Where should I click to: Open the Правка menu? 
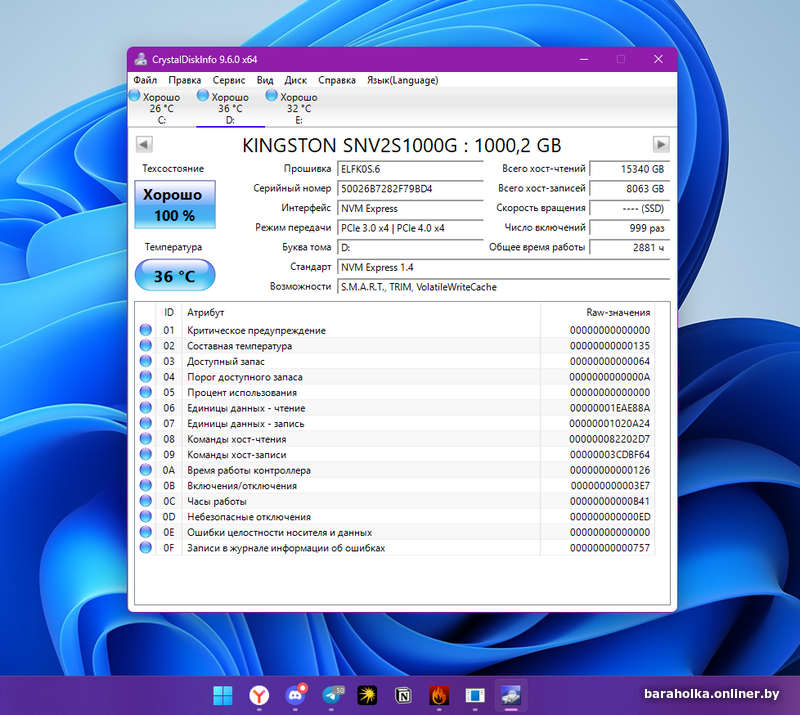pos(185,80)
